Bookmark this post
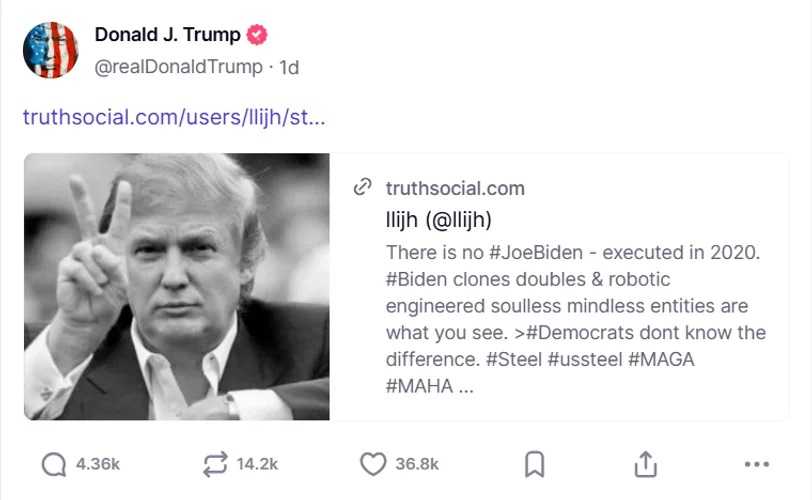812x500 pixels. click(534, 464)
